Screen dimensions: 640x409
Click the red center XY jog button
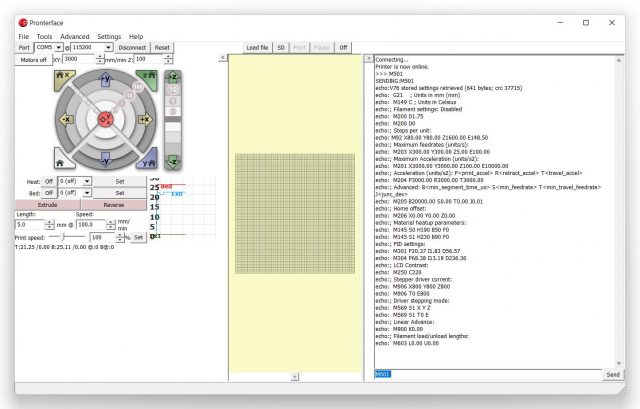tap(105, 120)
